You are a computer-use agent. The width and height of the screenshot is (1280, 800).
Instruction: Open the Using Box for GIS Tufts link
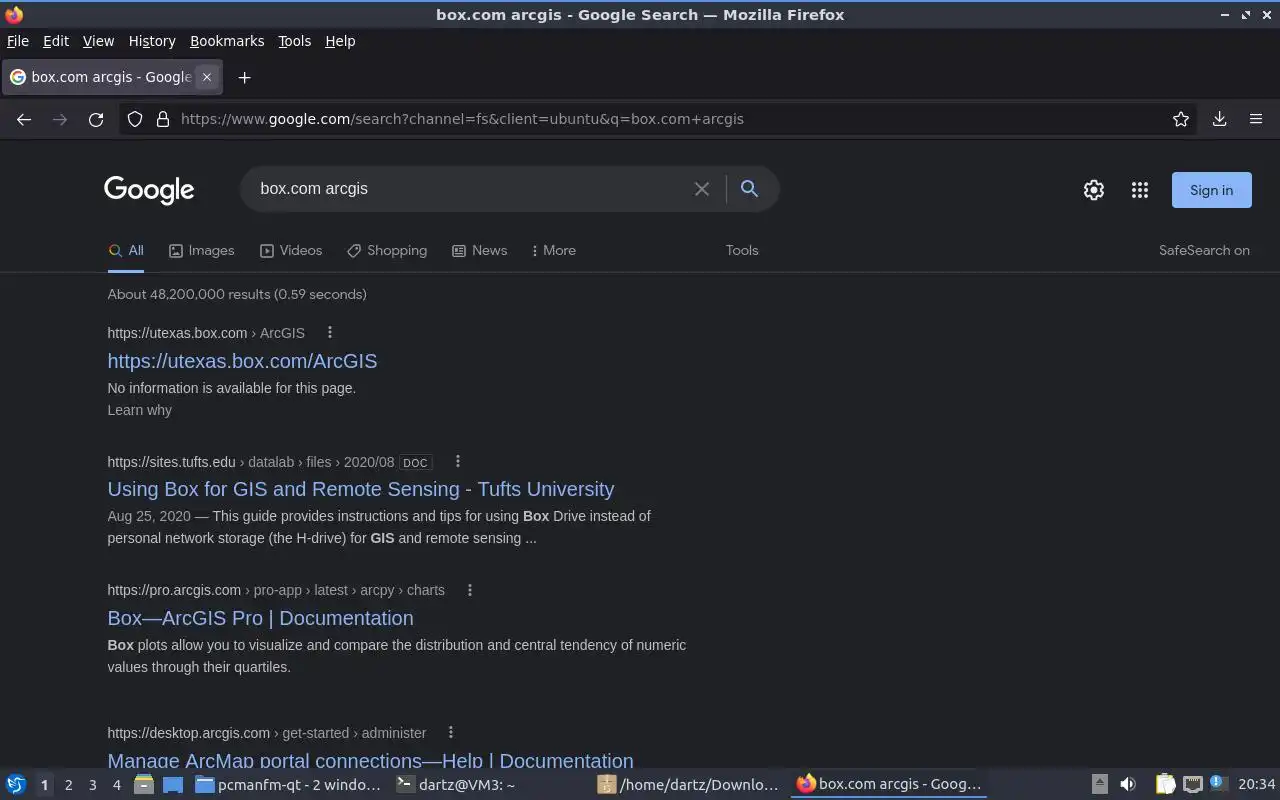(x=361, y=489)
